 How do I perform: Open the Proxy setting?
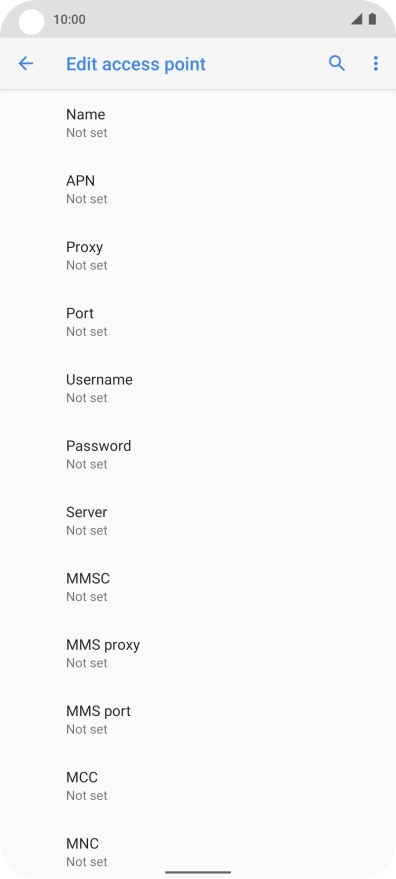tap(198, 255)
